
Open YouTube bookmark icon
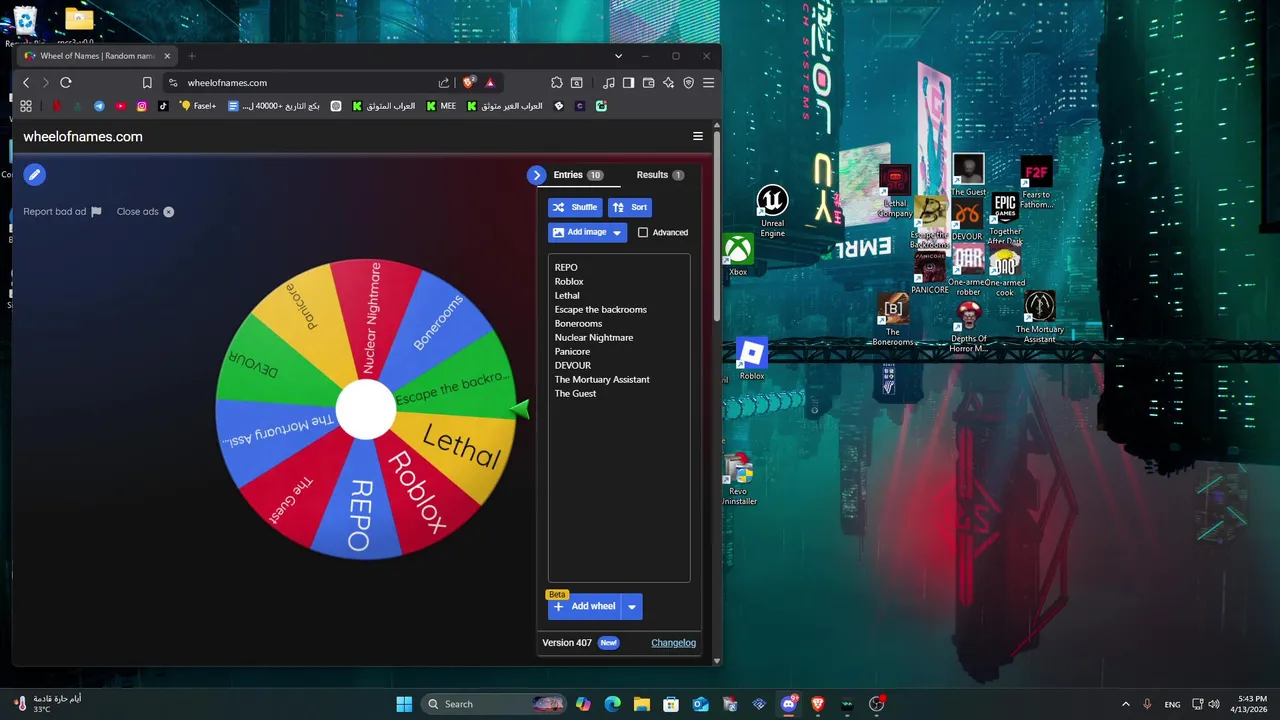(121, 106)
